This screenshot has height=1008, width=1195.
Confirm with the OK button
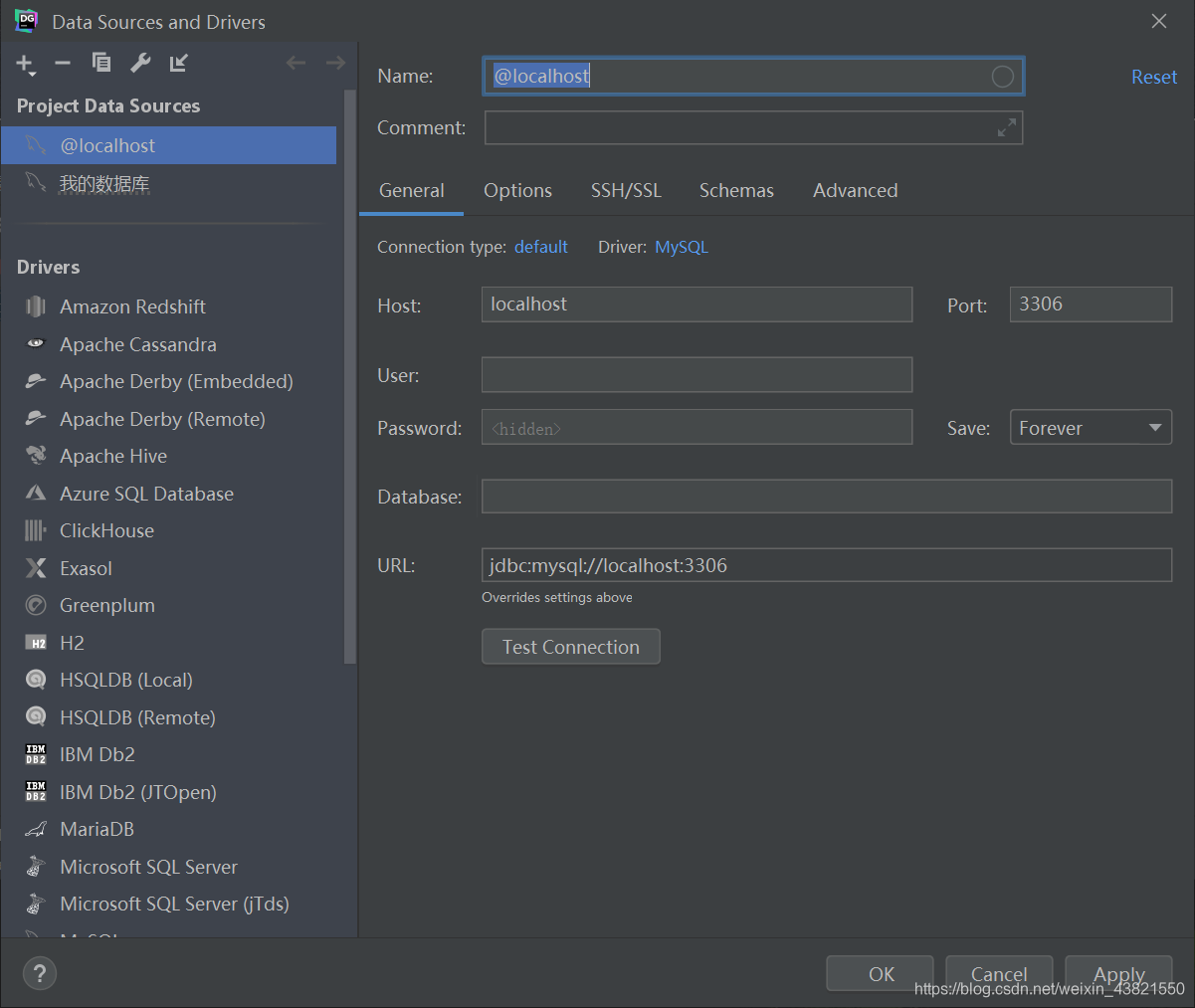click(881, 973)
